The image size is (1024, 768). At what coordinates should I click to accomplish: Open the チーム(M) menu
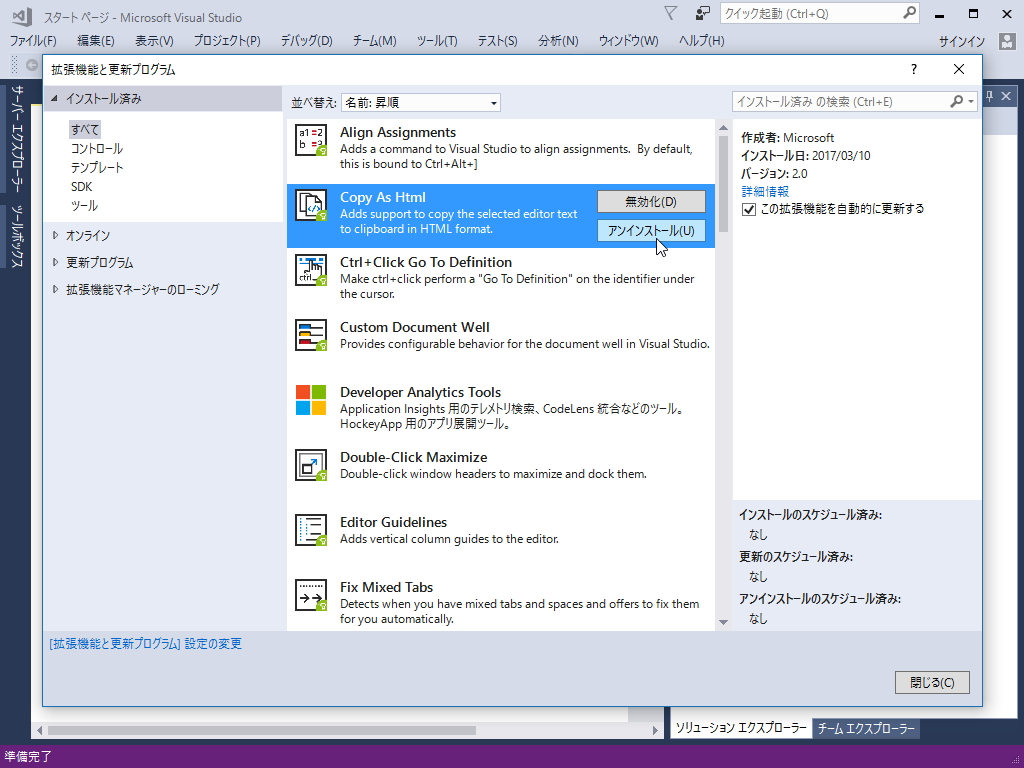pos(374,41)
